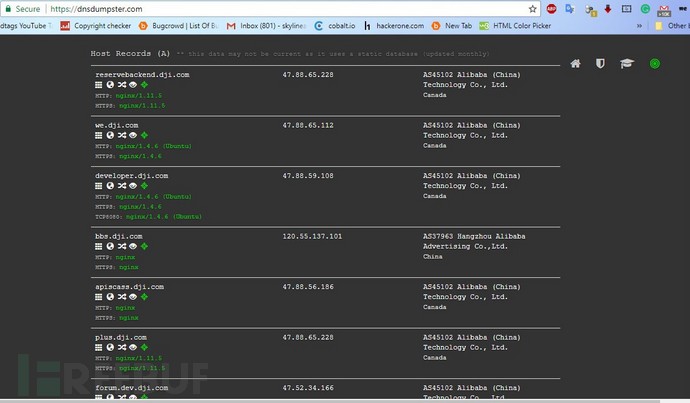Image resolution: width=690 pixels, height=403 pixels.
Task: Click AS37963 Hangzhou Alibaba text
Action: (474, 236)
